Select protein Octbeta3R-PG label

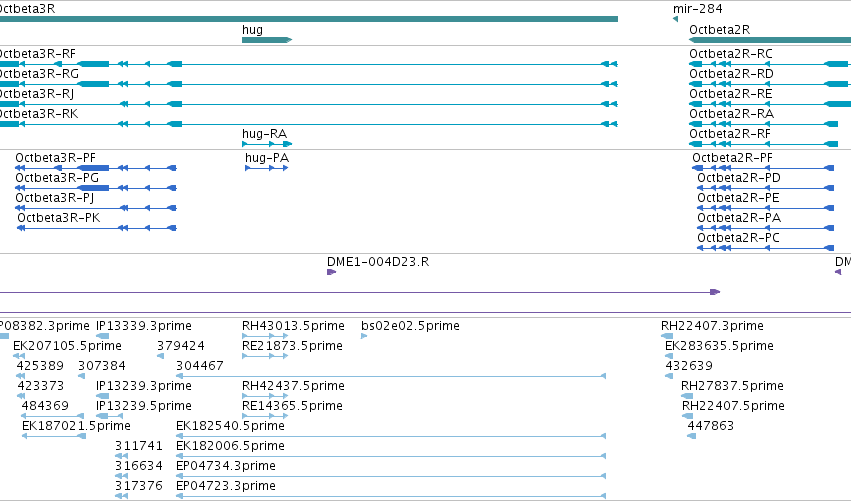(57, 178)
